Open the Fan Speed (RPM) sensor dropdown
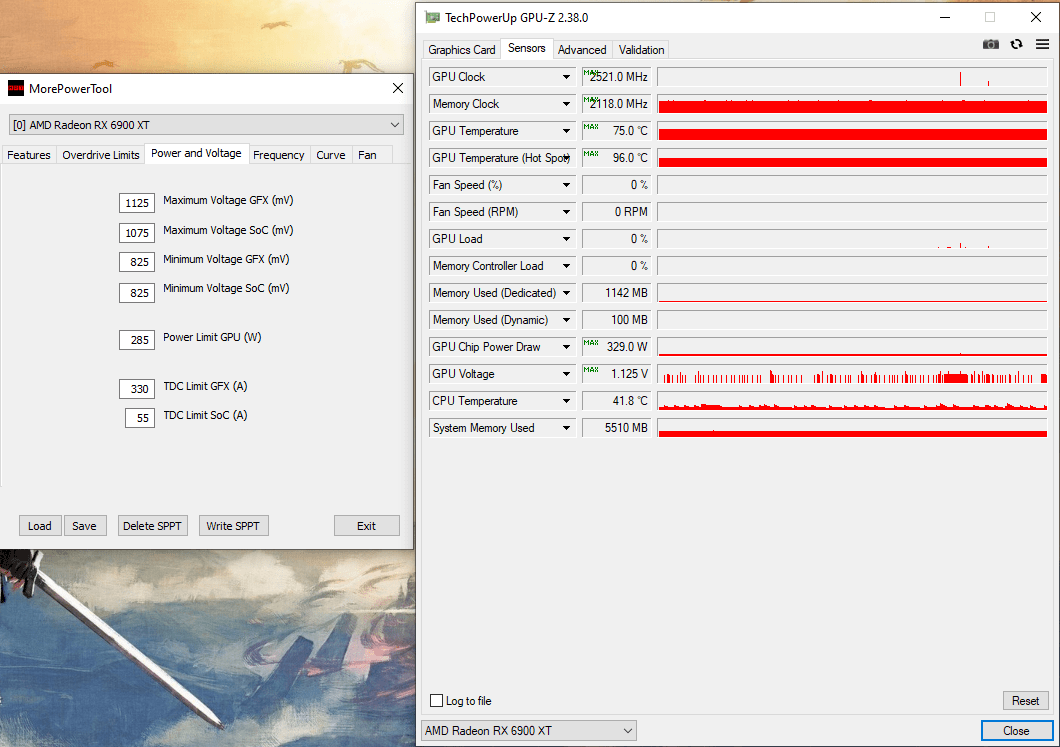Viewport: 1060px width, 747px height. (566, 212)
